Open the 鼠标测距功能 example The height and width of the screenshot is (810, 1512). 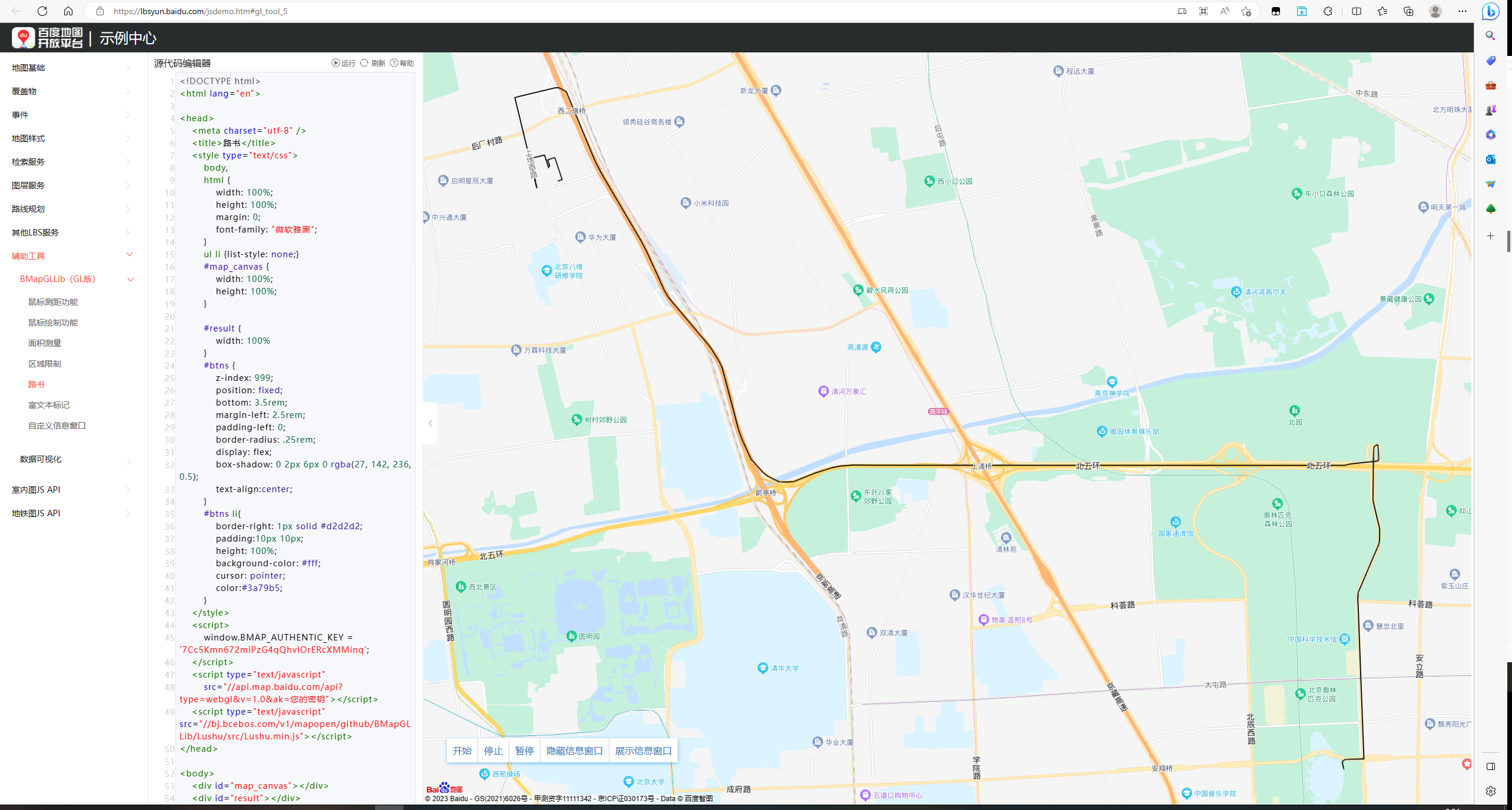53,302
